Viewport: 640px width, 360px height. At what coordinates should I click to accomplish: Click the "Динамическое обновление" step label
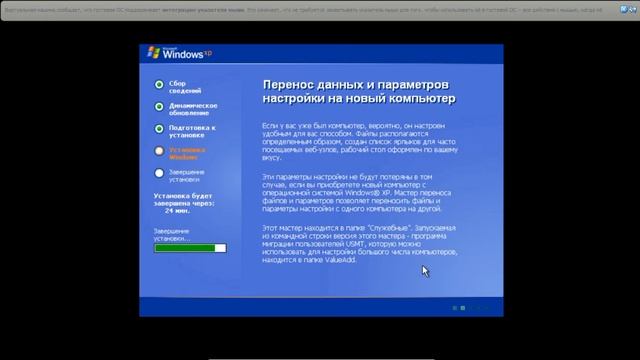(x=193, y=109)
